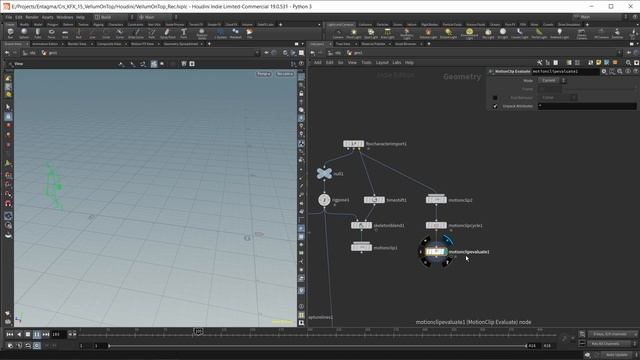640x360 pixels.
Task: Open the parameter gear menu icon
Action: pos(604,71)
